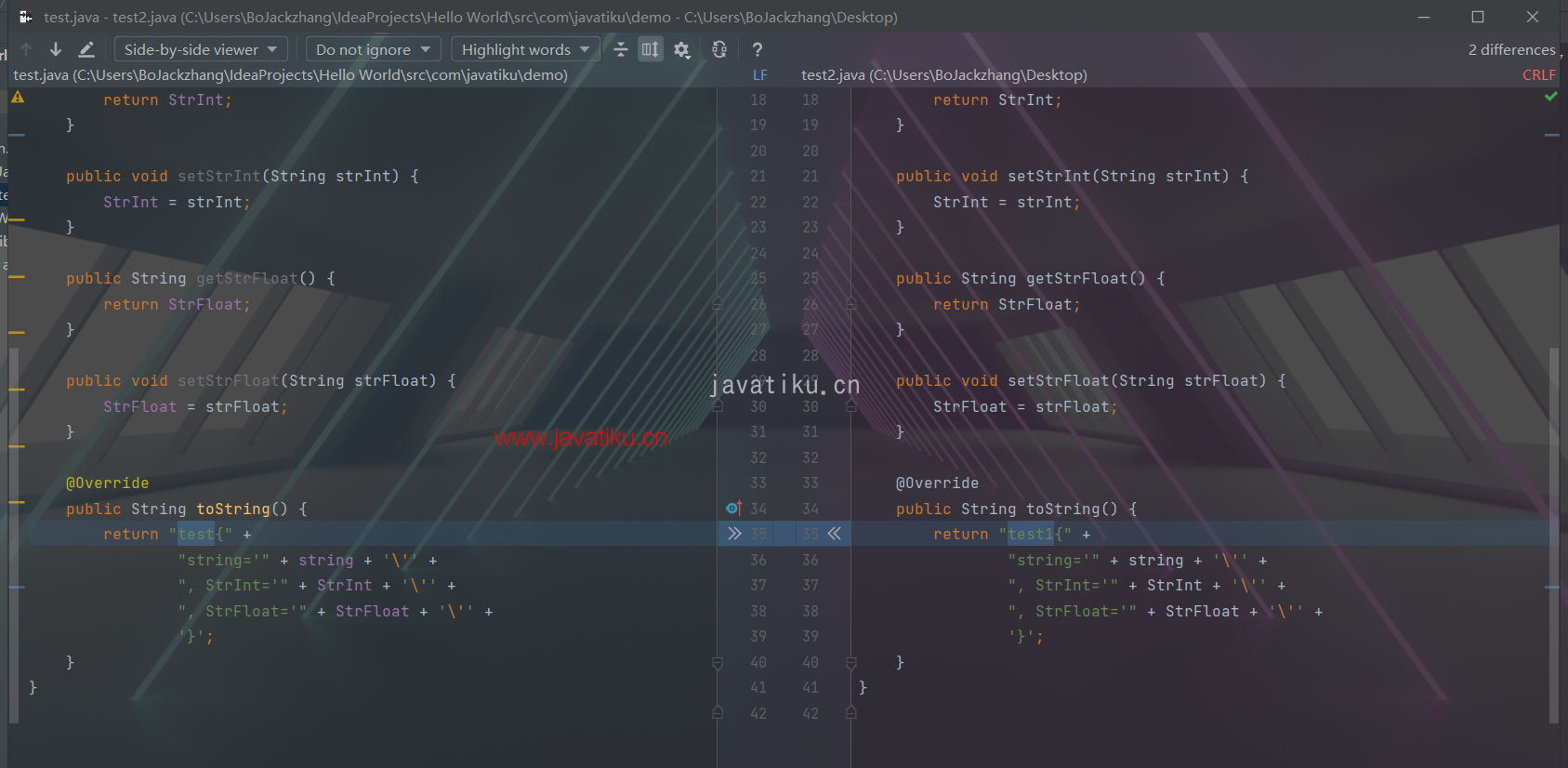Click the test2.java file path header
Screen dimensions: 1568x768
[943, 75]
